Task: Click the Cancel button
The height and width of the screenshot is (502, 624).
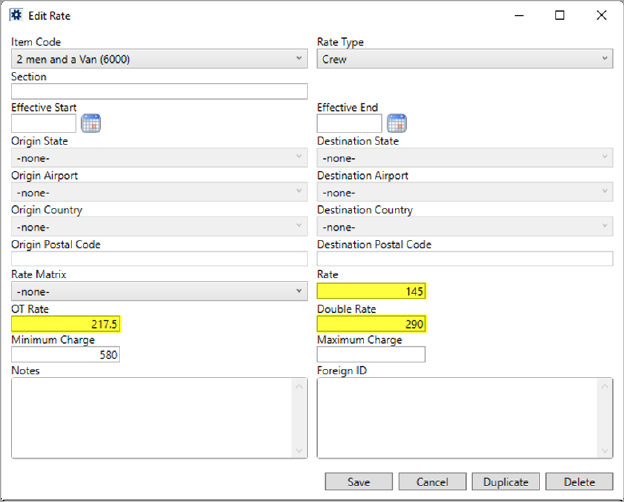Action: pos(432,481)
